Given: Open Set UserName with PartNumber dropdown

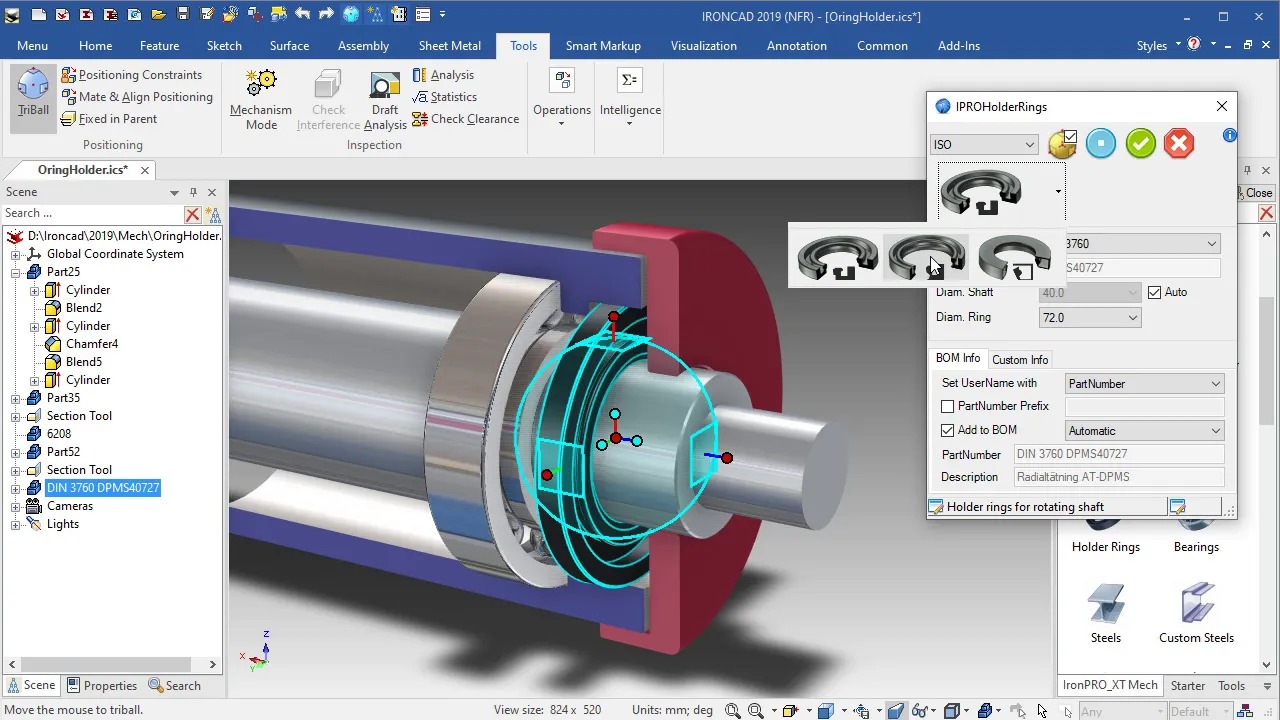Looking at the screenshot, I should [1144, 383].
